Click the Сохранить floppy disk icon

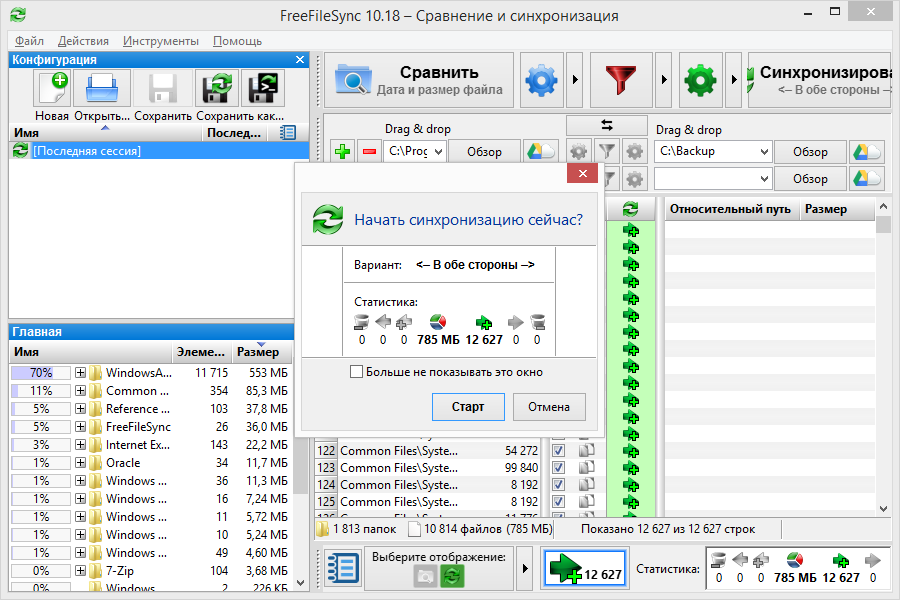163,90
